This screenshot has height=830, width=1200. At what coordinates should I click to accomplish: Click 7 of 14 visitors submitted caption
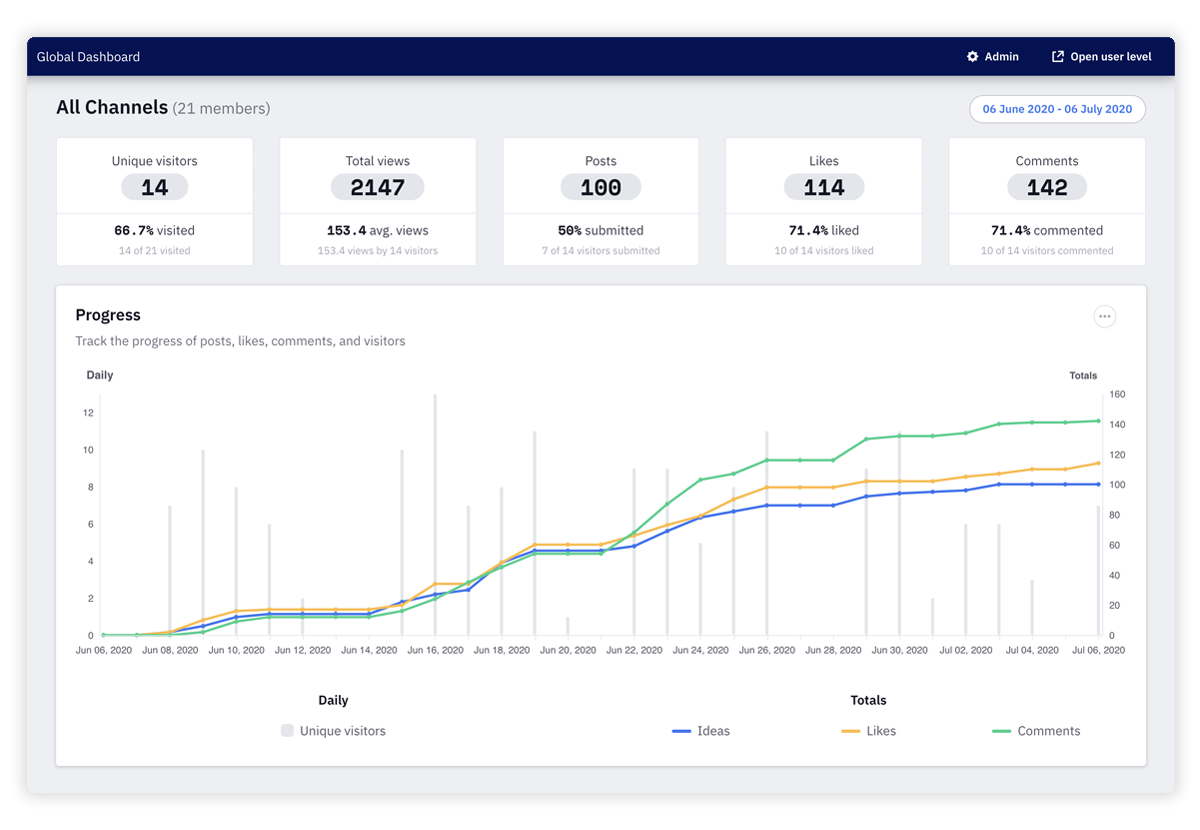pyautogui.click(x=601, y=251)
